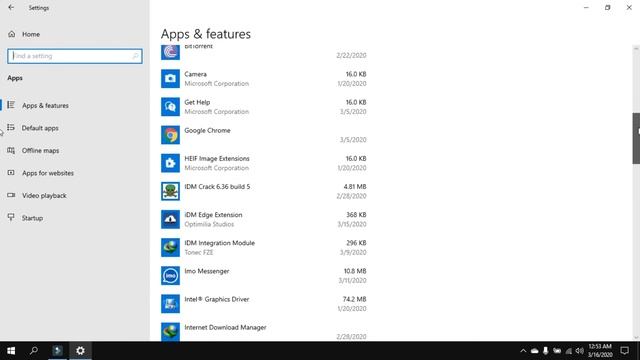Go back with the Settings back arrow
Viewport: 640px width, 360px height.
[11, 7]
